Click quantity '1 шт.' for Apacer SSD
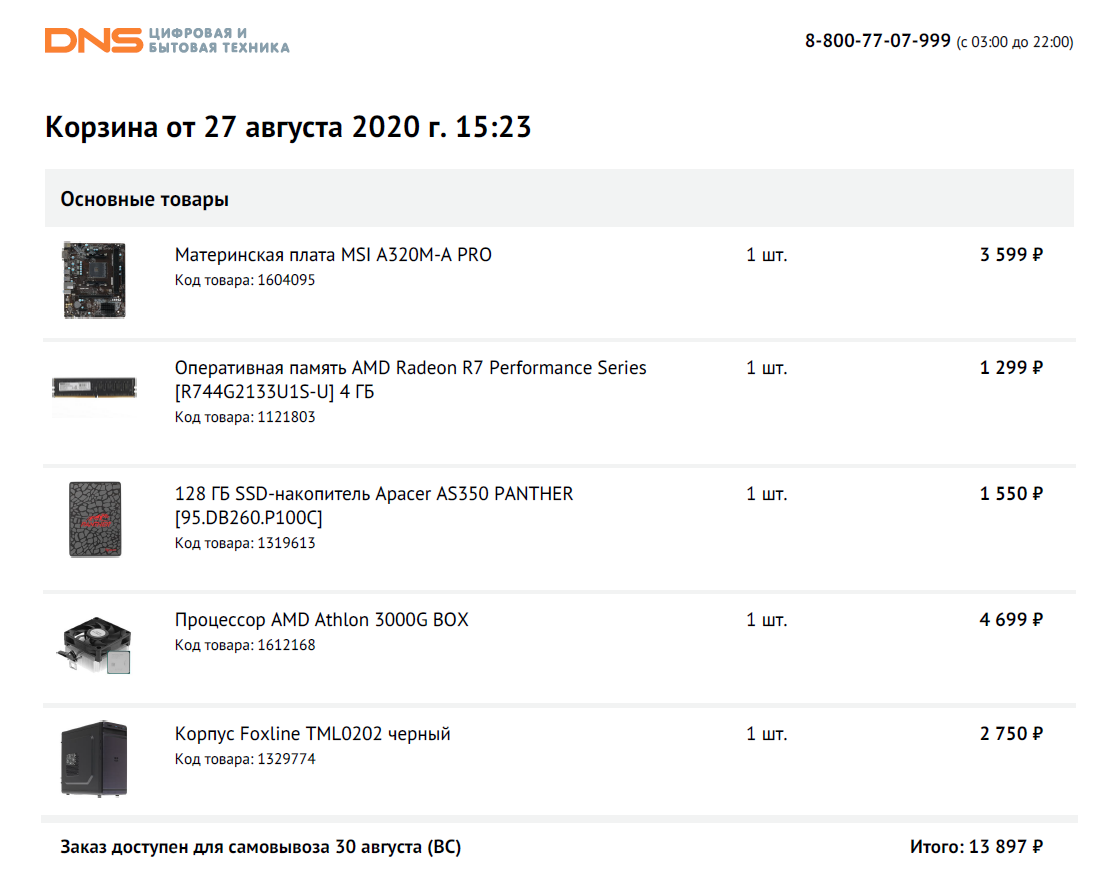This screenshot has height=879, width=1115. pyautogui.click(x=767, y=494)
